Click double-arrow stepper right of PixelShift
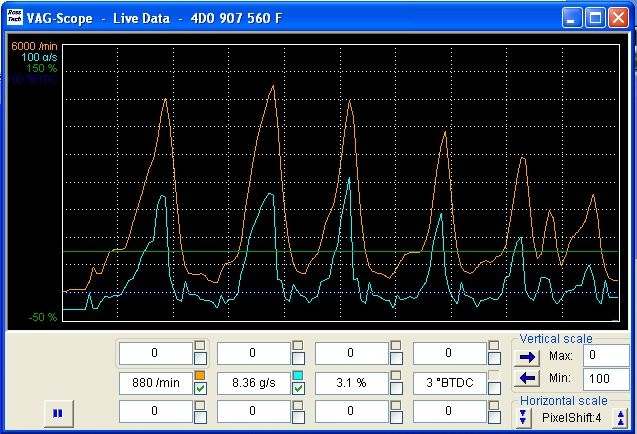 [620, 417]
